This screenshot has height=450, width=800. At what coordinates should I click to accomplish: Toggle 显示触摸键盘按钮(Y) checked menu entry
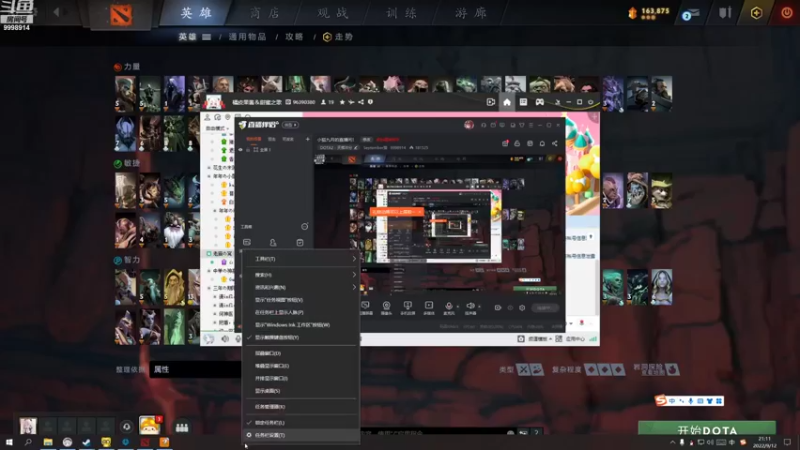click(300, 337)
